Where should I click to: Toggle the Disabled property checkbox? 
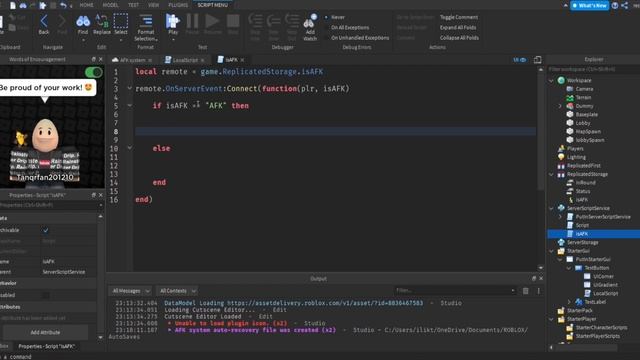(46, 295)
